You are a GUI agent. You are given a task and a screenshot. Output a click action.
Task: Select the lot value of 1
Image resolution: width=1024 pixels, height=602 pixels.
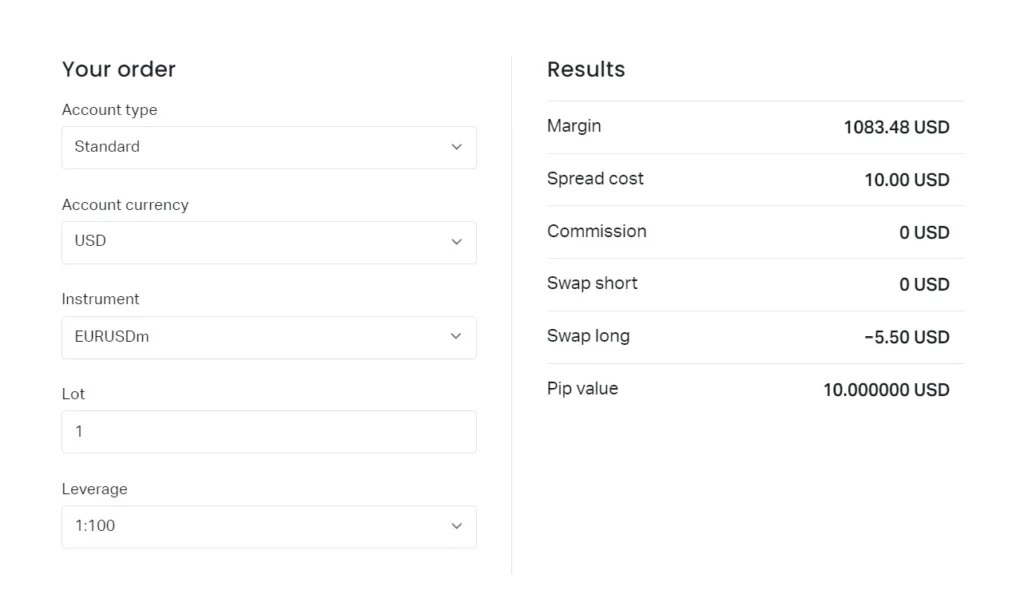click(x=78, y=431)
